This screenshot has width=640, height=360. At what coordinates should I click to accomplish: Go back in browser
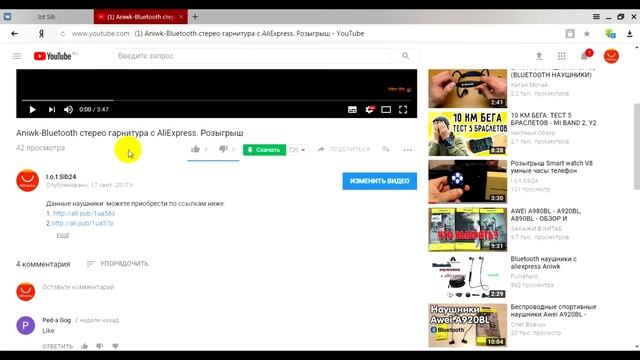15,33
